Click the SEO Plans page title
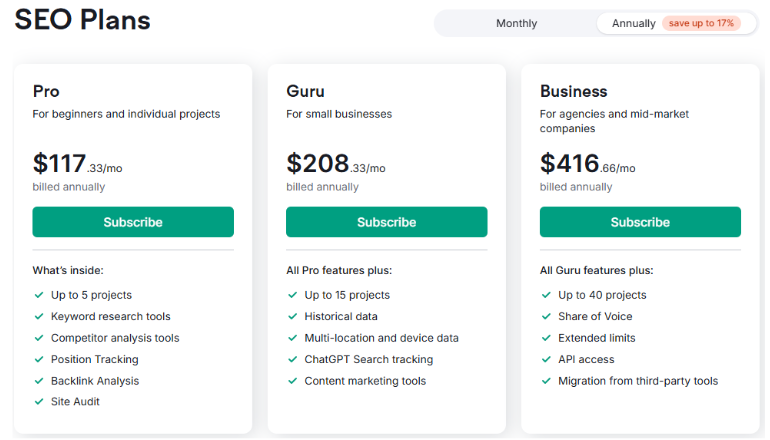 (82, 20)
